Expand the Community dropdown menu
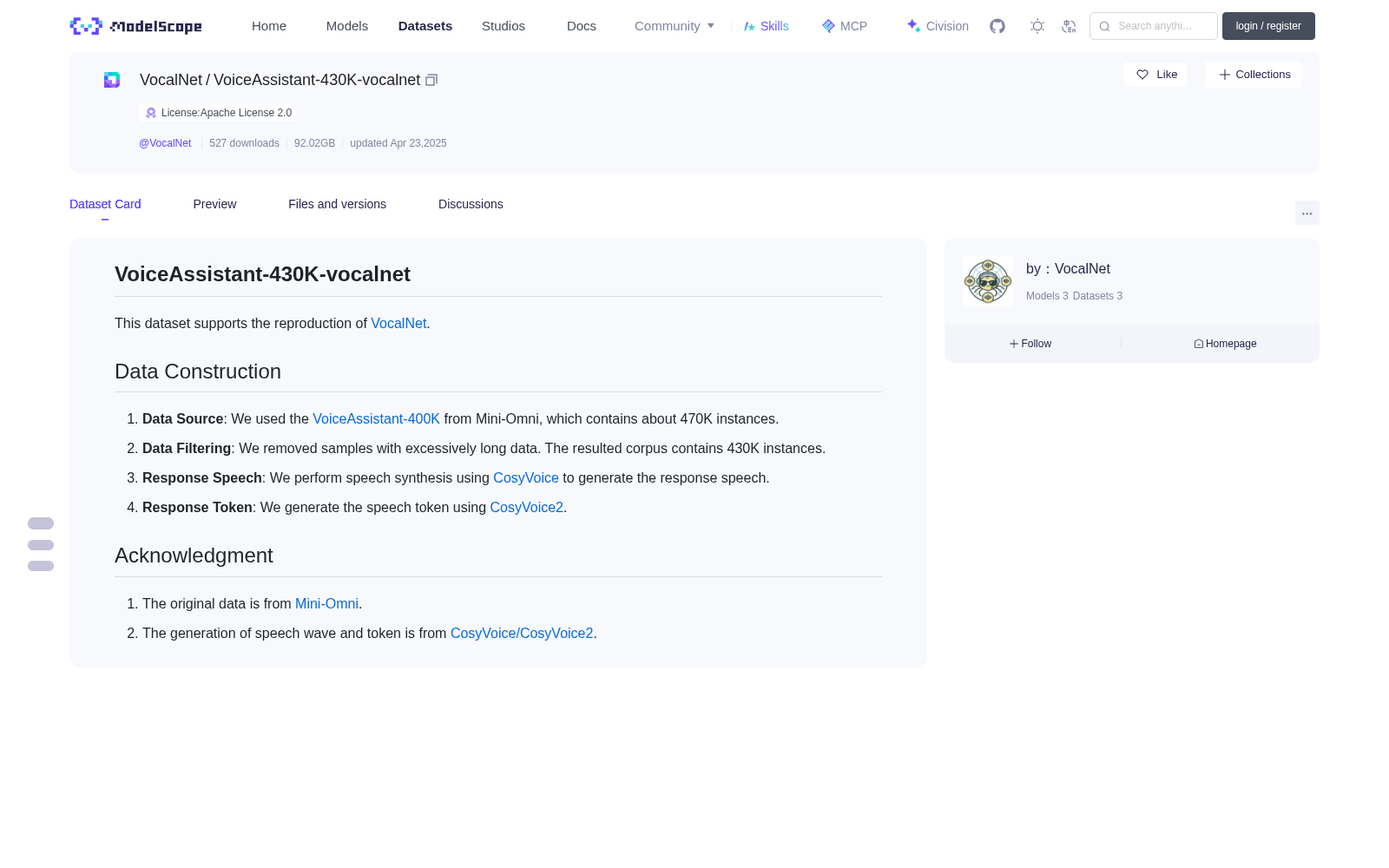 click(675, 26)
